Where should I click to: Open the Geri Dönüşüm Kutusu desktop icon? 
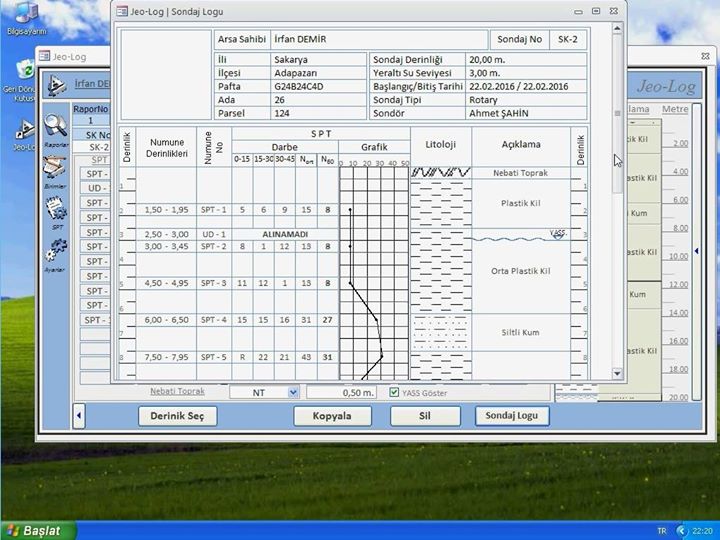tap(25, 71)
